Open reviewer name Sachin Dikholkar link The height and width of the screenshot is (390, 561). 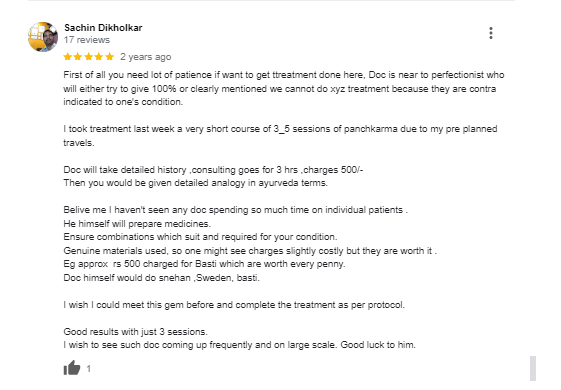click(103, 28)
